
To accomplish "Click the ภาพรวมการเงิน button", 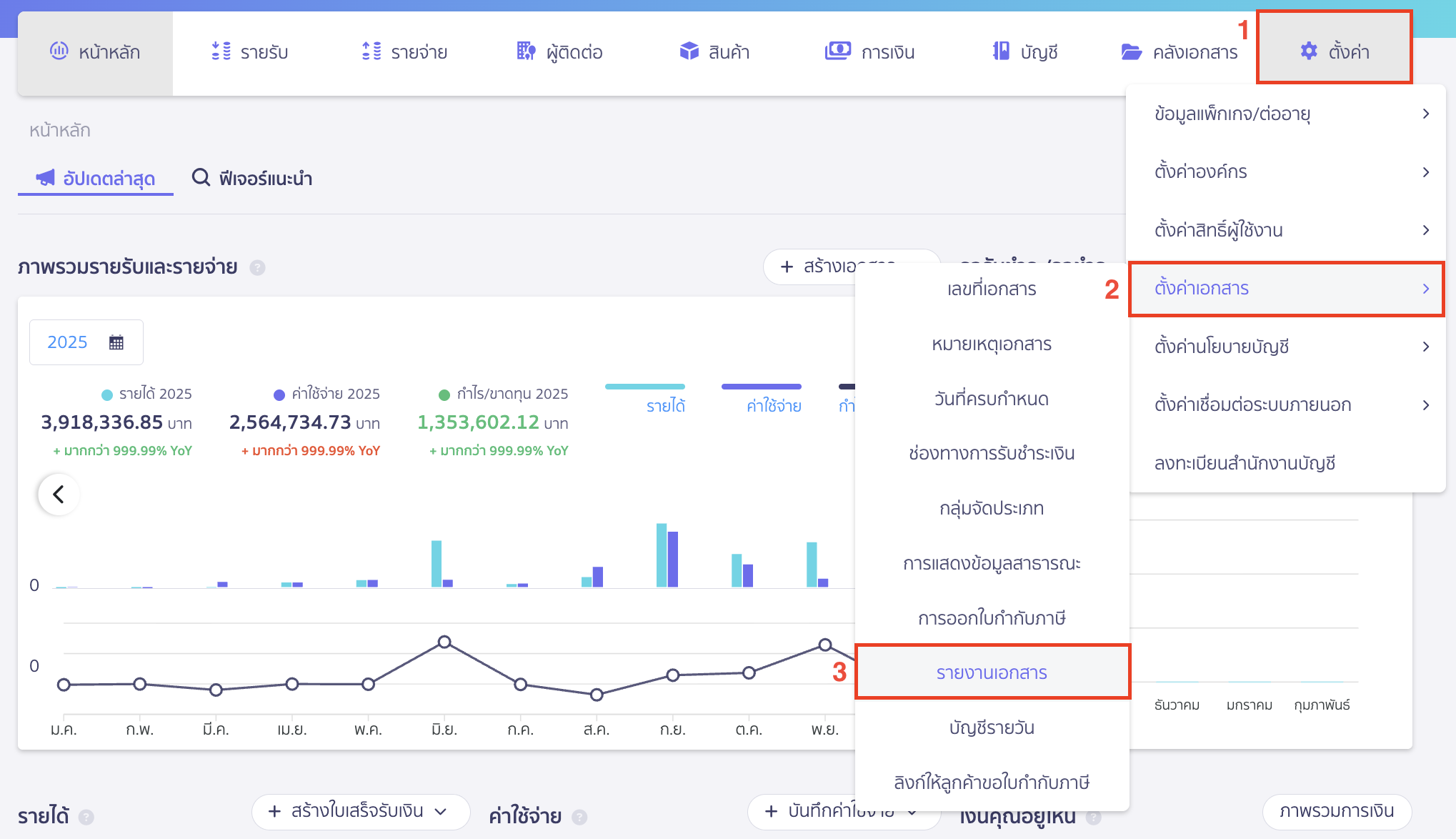I will point(1336,811).
